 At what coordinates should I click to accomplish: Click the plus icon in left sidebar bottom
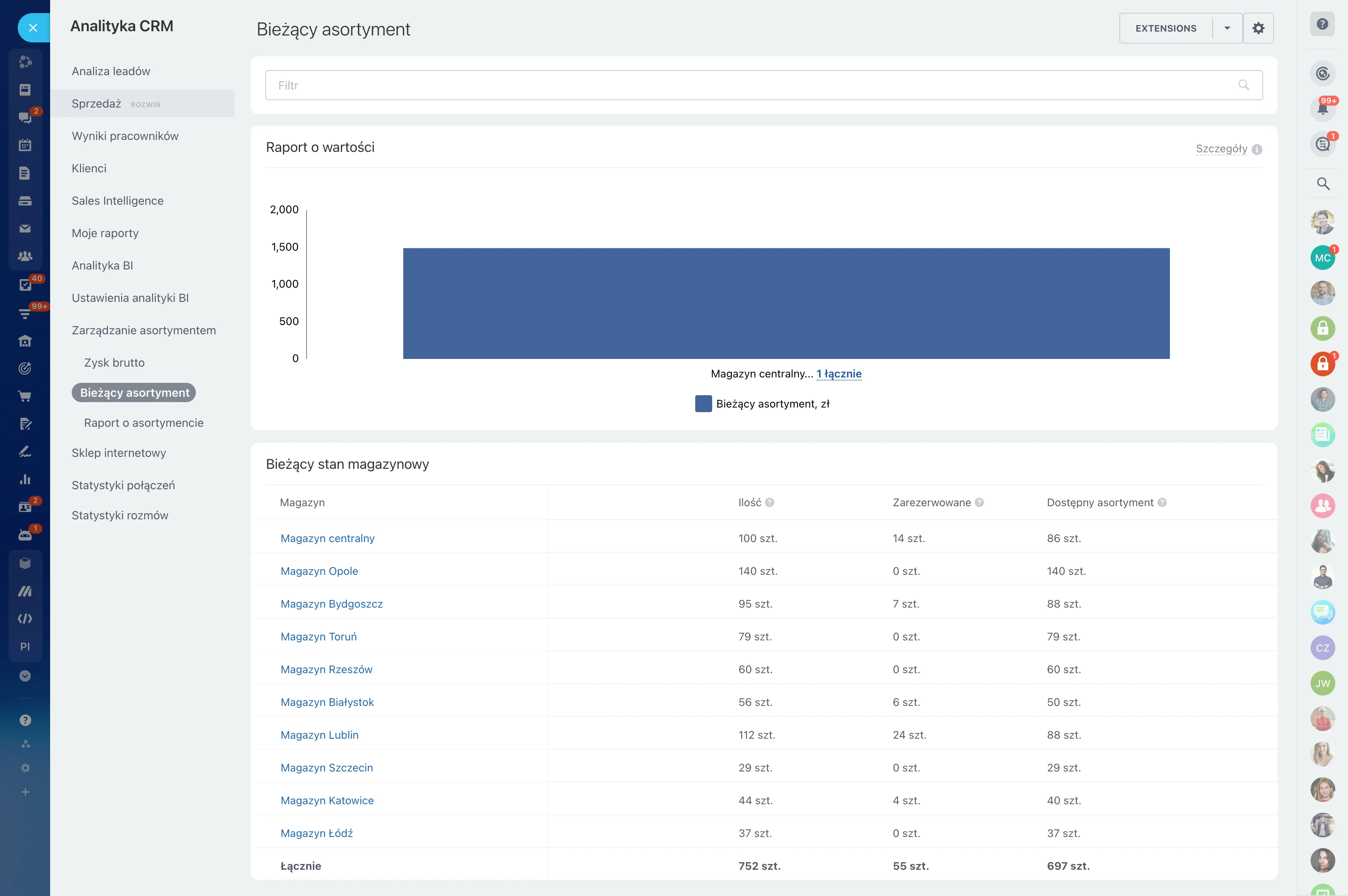coord(25,792)
